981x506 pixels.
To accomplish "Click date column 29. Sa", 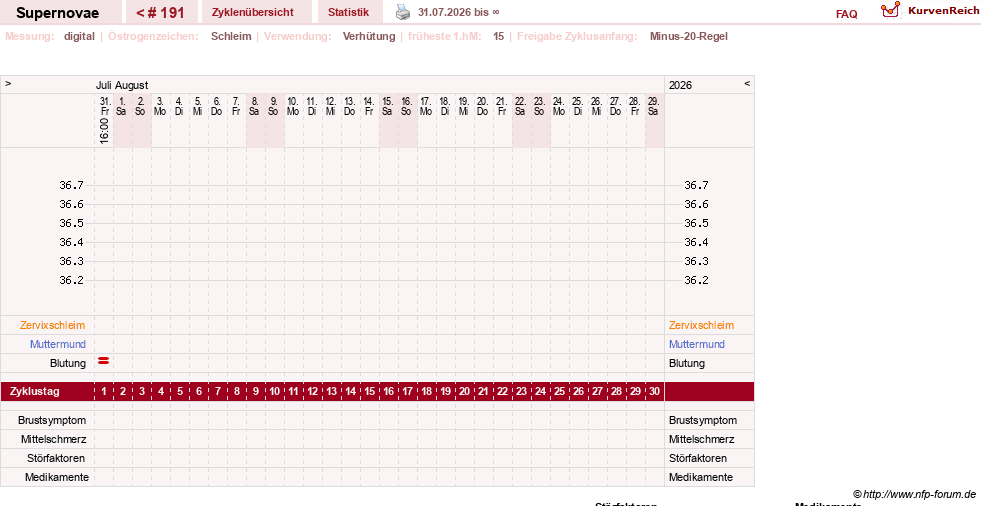I will coord(653,106).
